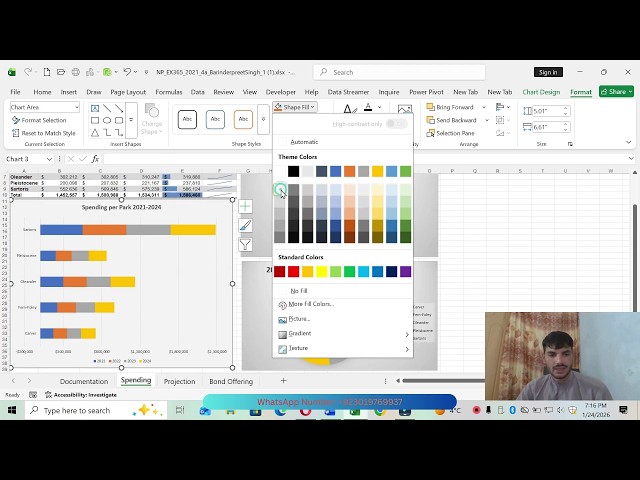
Task: Expand the formula bar
Action: (631, 159)
